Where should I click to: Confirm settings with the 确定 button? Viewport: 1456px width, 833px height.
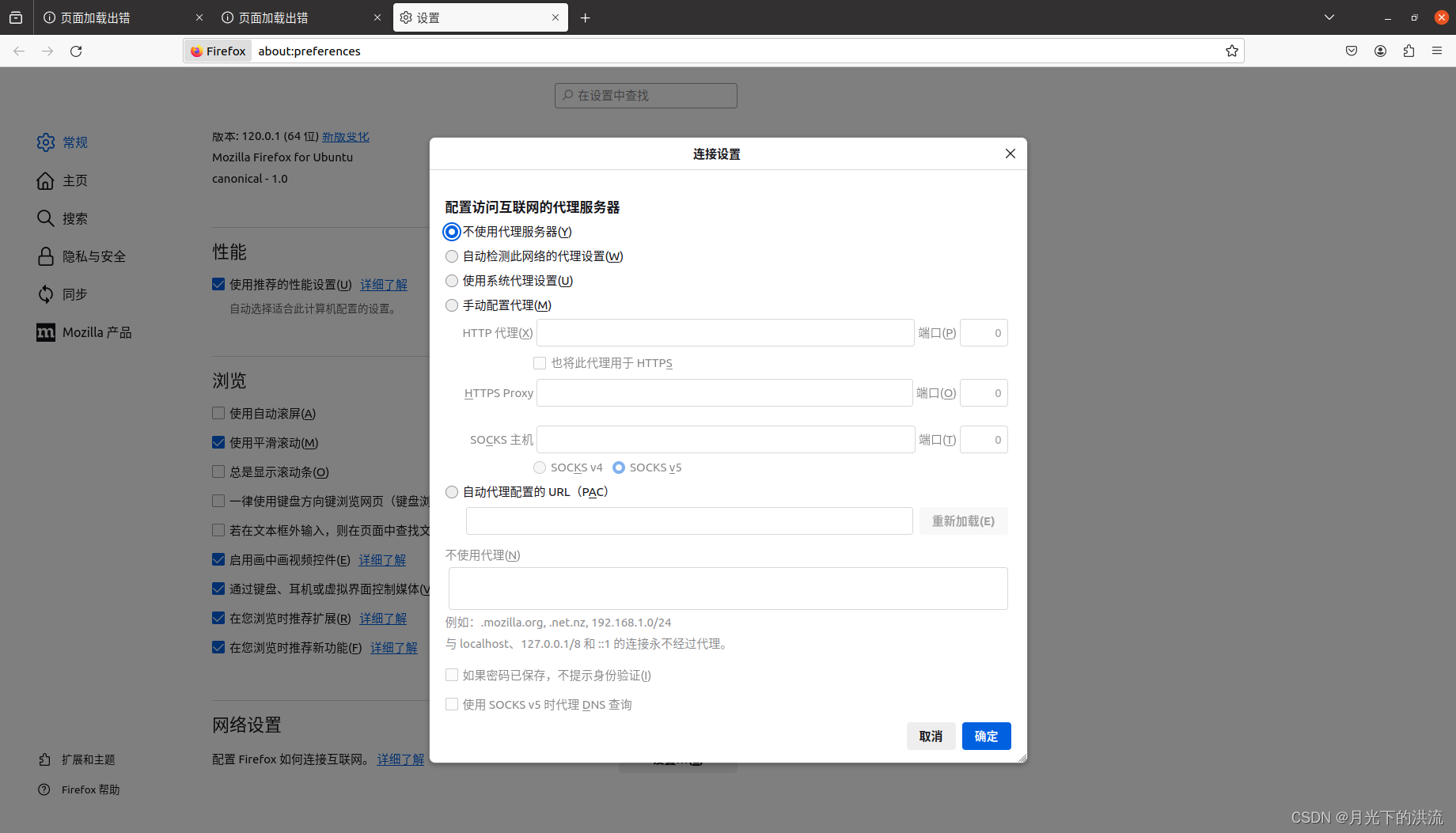point(986,736)
